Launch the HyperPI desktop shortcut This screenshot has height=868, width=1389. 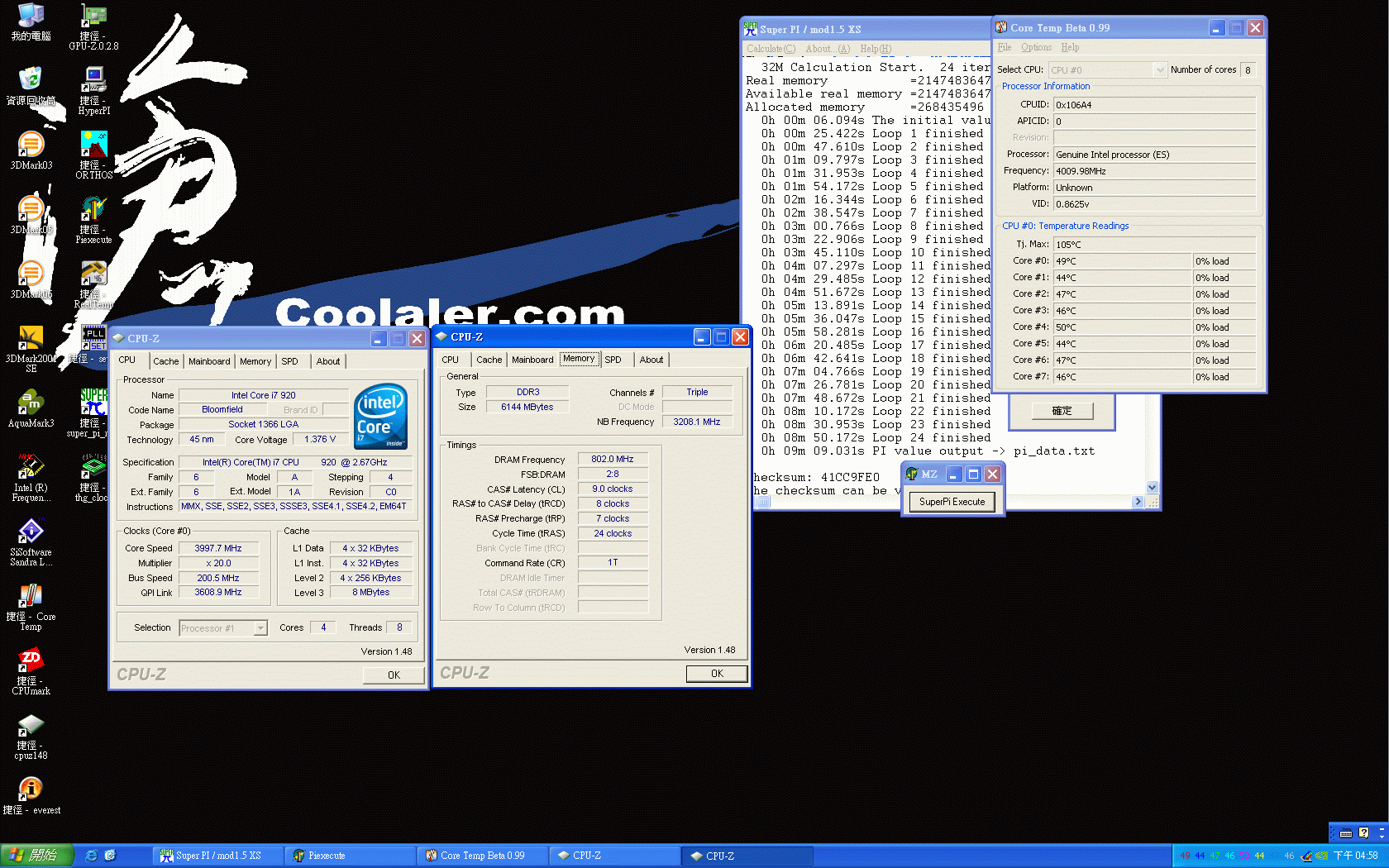point(93,91)
